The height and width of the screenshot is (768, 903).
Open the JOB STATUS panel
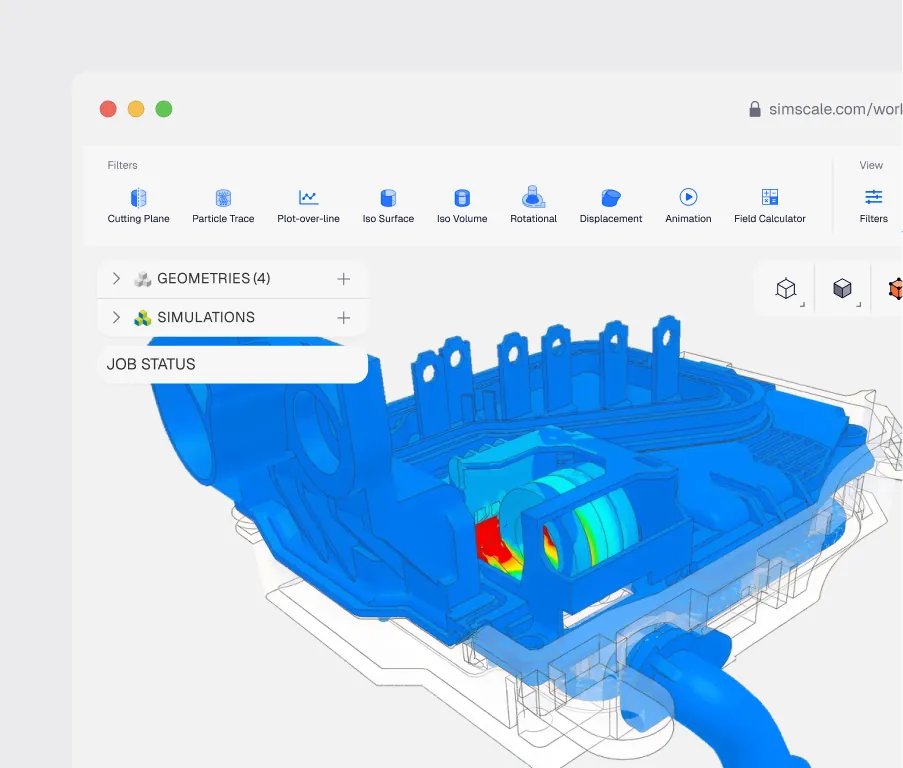point(233,364)
